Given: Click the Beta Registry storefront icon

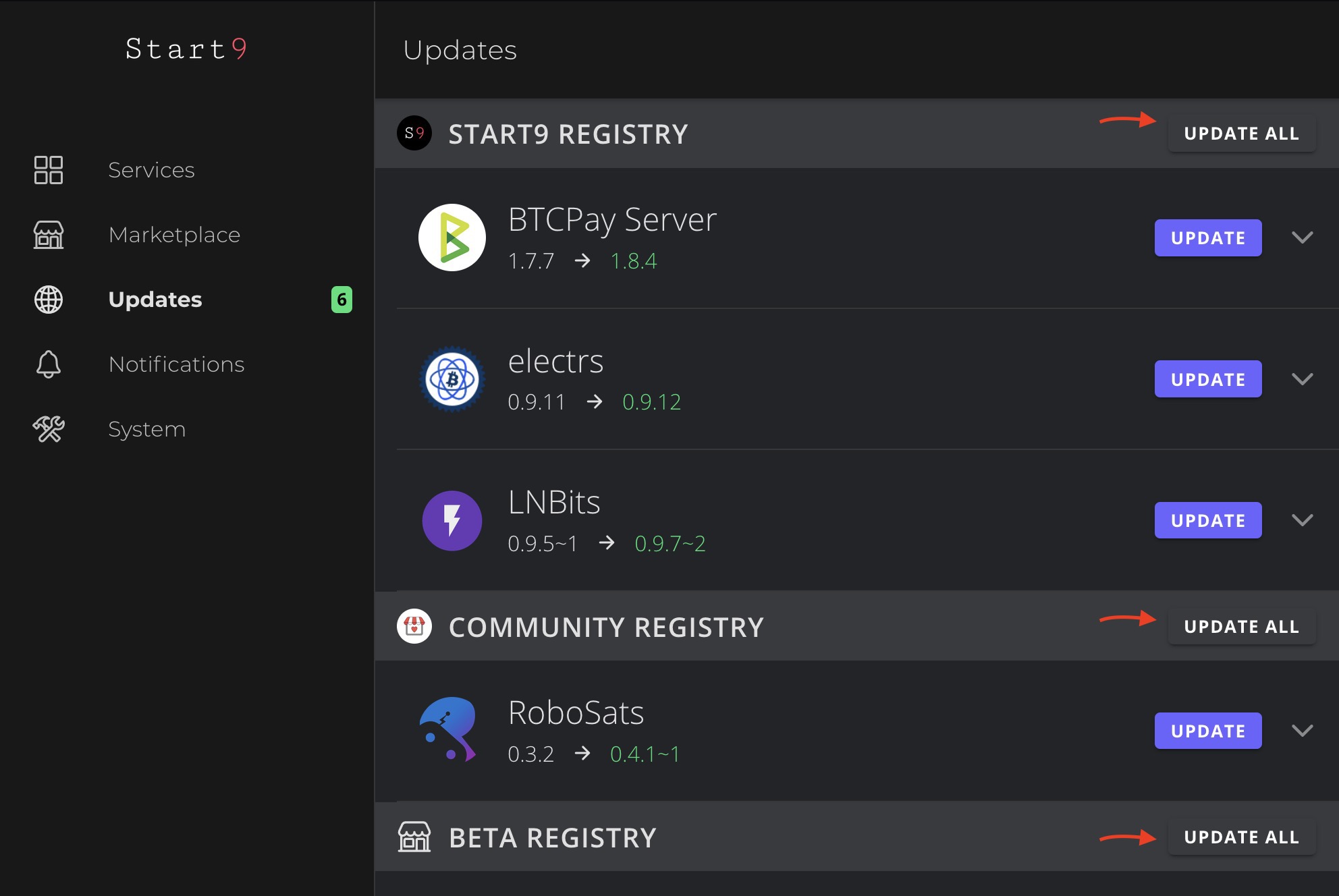Looking at the screenshot, I should tap(416, 837).
